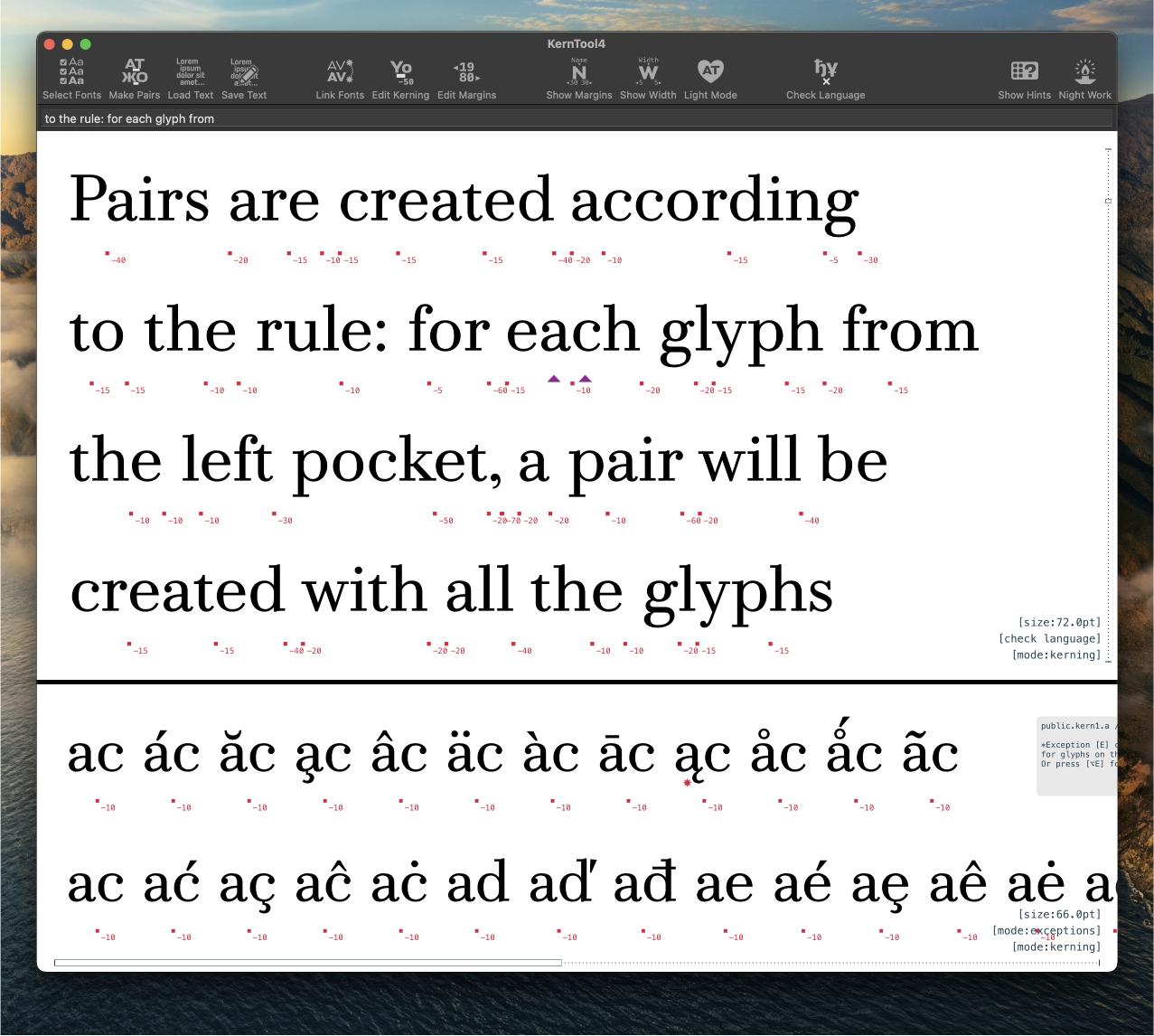Click the word 'glyph' on the second line
Image resolution: width=1154 pixels, height=1036 pixels.
coord(741,336)
